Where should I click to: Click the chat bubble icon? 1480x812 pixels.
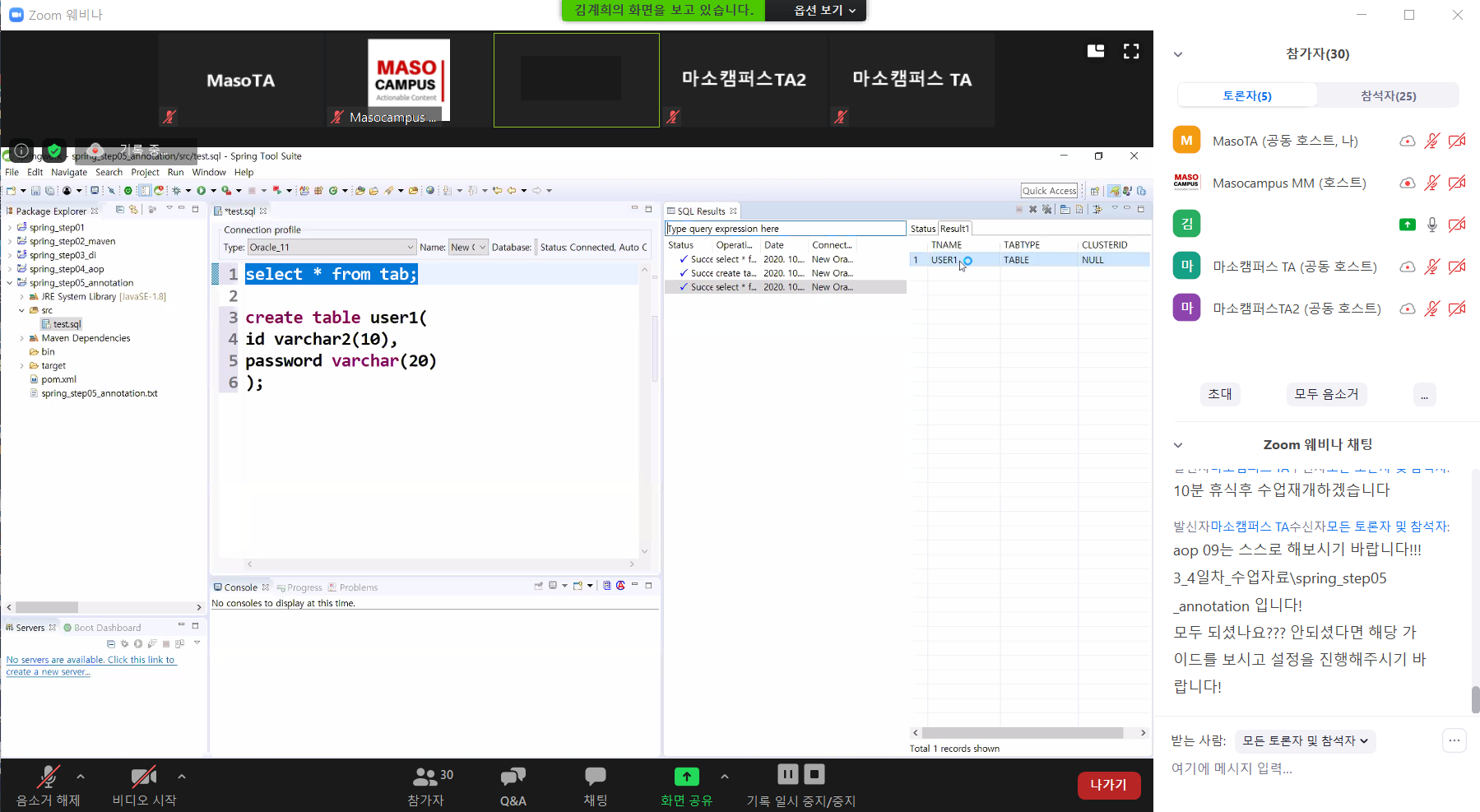point(595,777)
